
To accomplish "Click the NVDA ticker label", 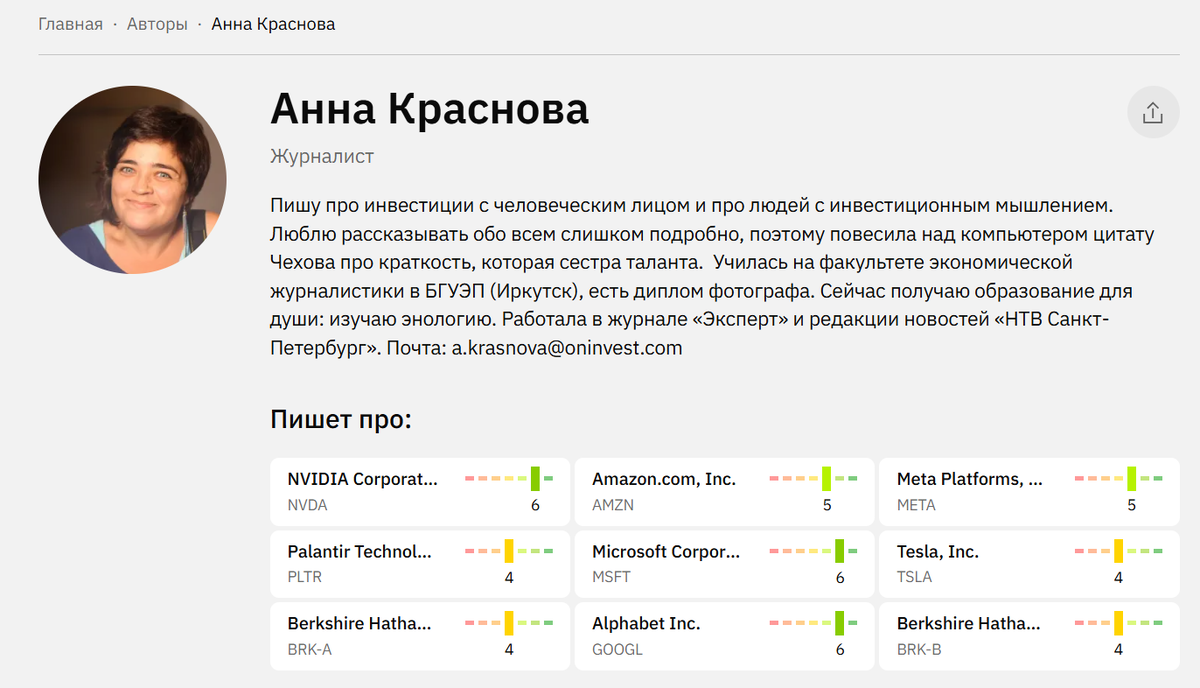I will point(307,505).
